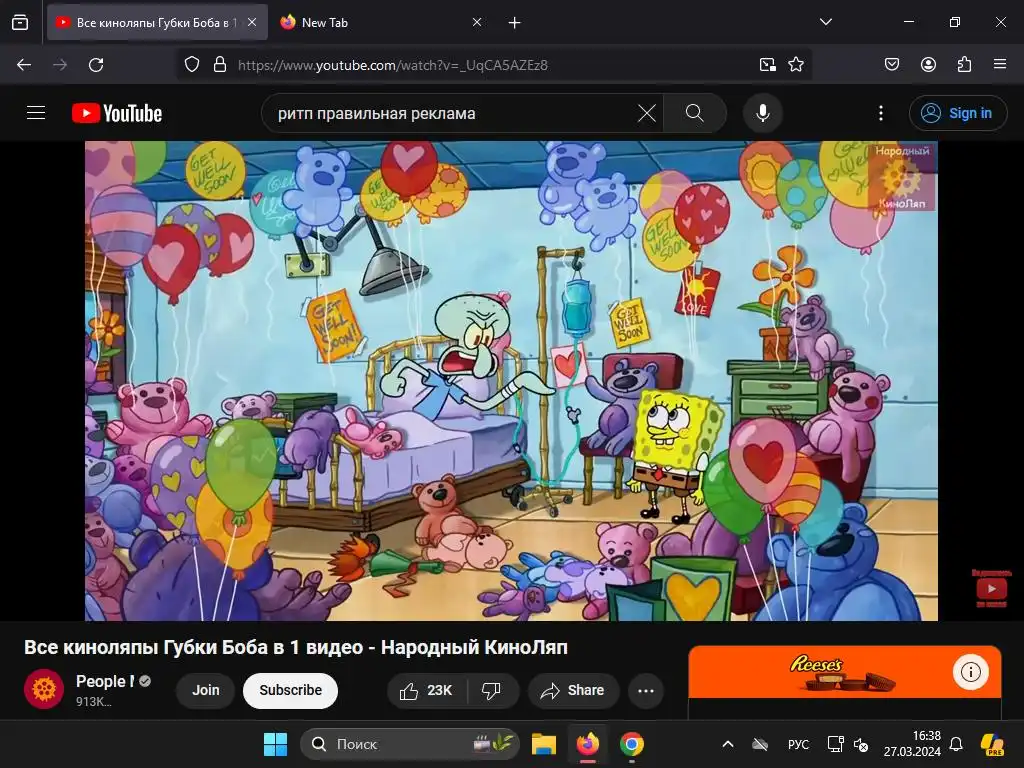Click the subscribe watermark in video corner
This screenshot has width=1024, height=768.
coord(991,588)
